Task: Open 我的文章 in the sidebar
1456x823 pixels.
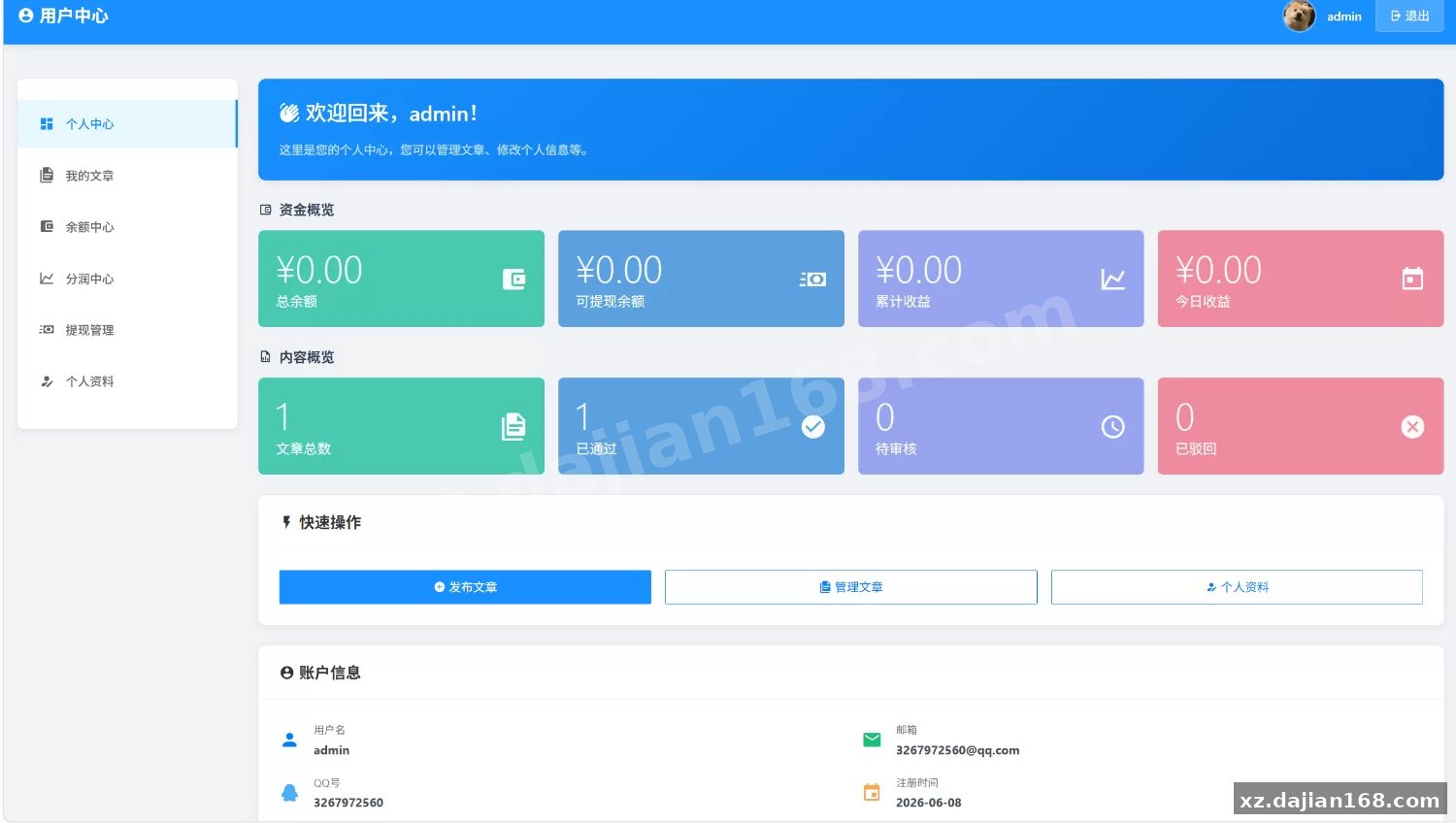Action: coord(127,176)
